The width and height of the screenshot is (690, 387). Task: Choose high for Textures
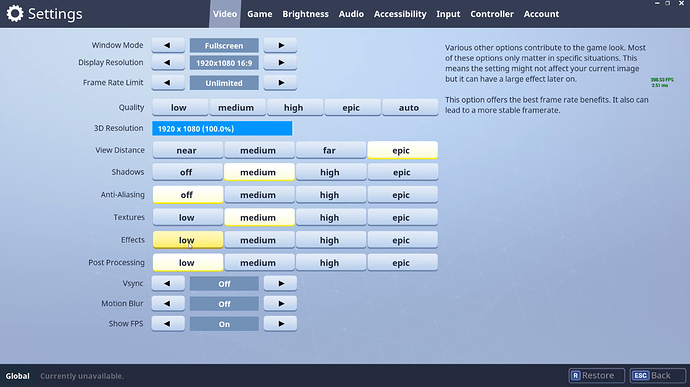pos(331,217)
